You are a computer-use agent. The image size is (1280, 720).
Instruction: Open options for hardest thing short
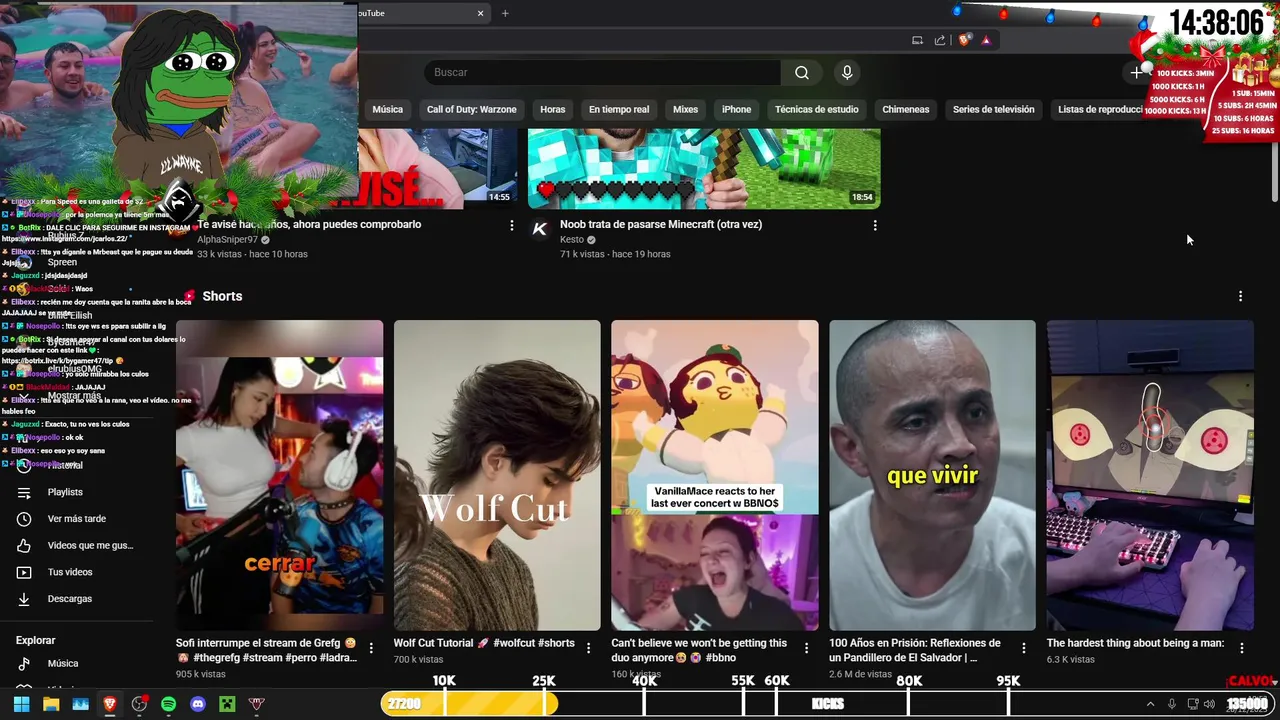click(x=1241, y=648)
